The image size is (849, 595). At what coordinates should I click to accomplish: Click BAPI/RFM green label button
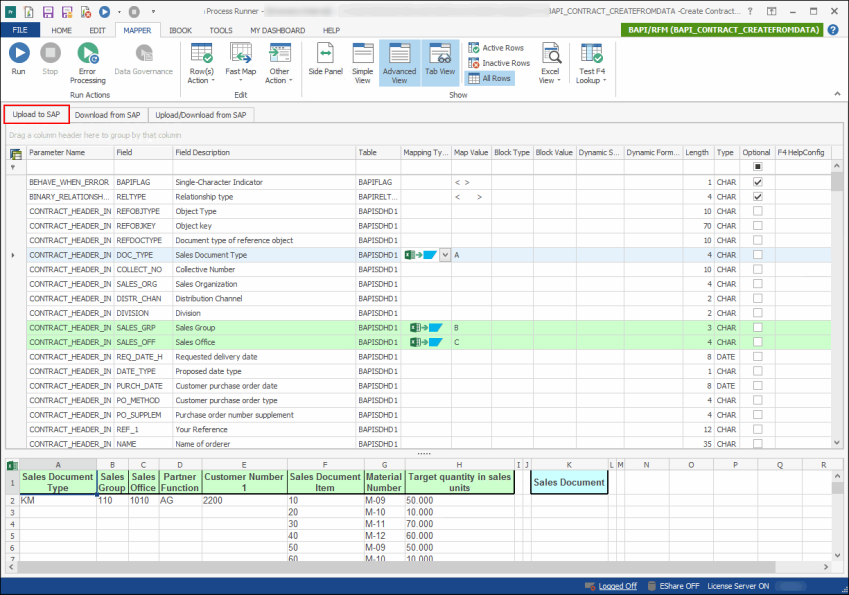coord(723,30)
